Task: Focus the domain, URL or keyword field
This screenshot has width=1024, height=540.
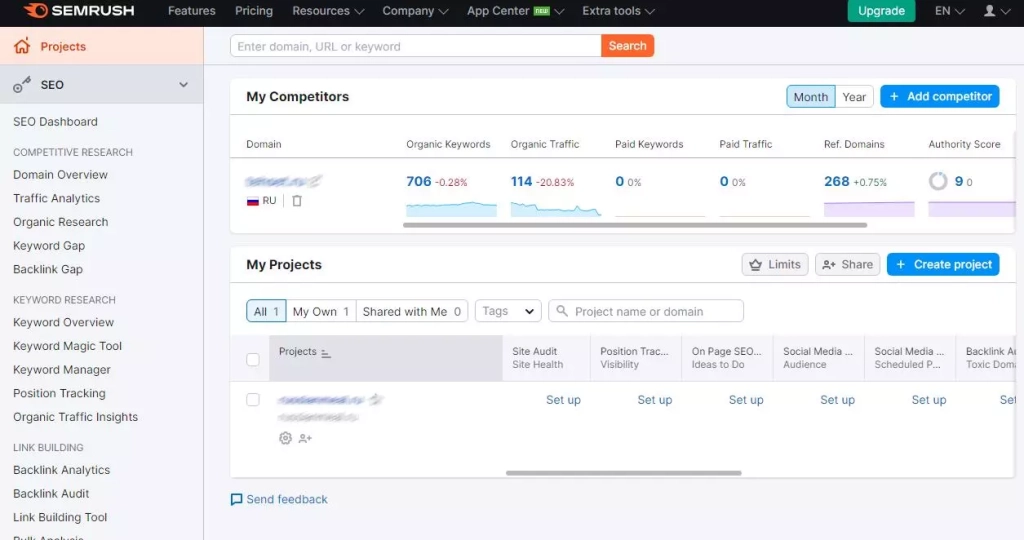Action: (x=416, y=46)
